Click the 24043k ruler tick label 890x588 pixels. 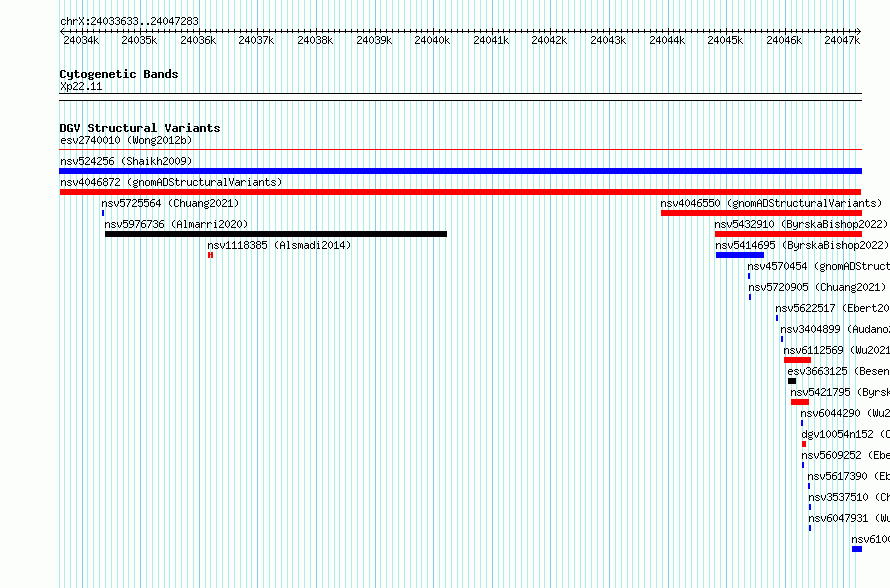(x=608, y=40)
